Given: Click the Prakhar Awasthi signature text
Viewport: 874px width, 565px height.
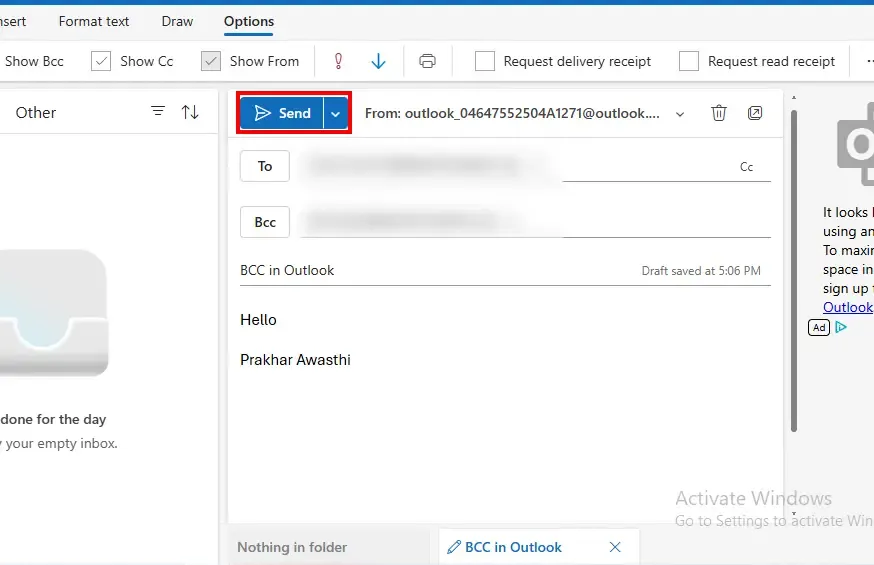Looking at the screenshot, I should pos(295,360).
